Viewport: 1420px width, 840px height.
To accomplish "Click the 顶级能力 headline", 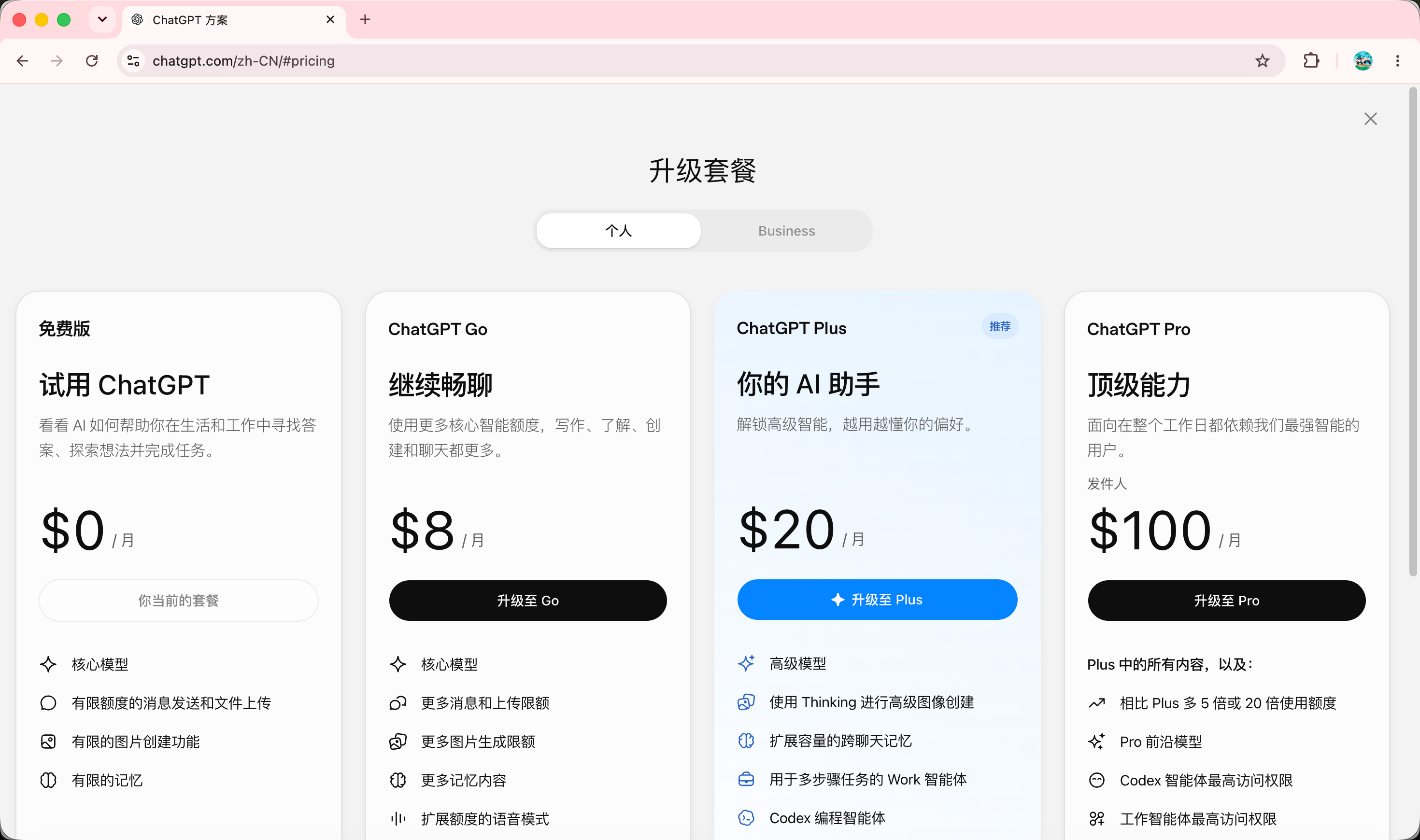I will click(1138, 385).
